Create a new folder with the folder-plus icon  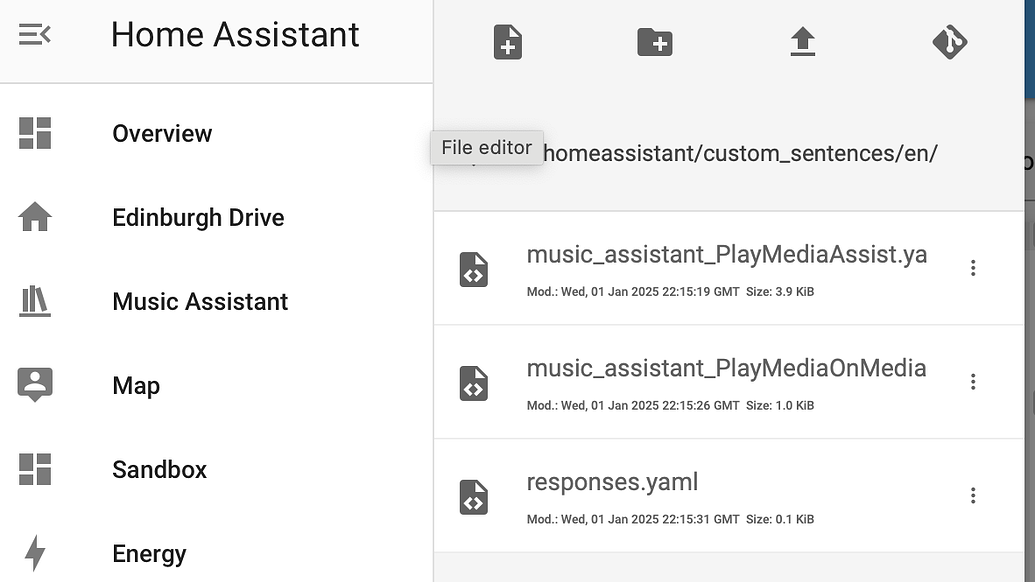click(655, 42)
